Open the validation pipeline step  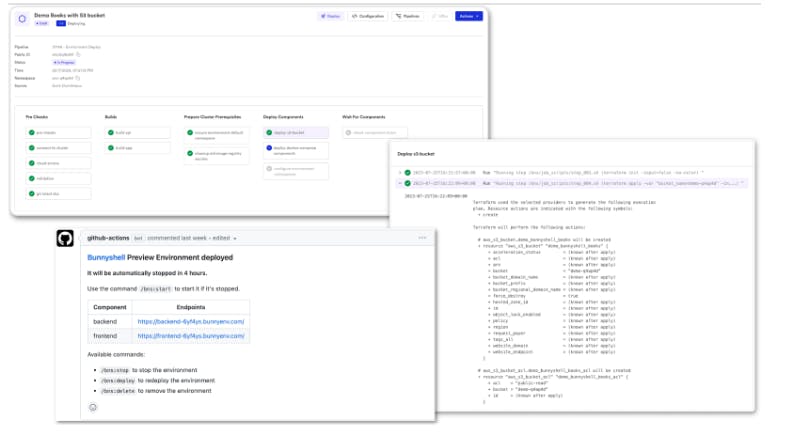pos(58,178)
